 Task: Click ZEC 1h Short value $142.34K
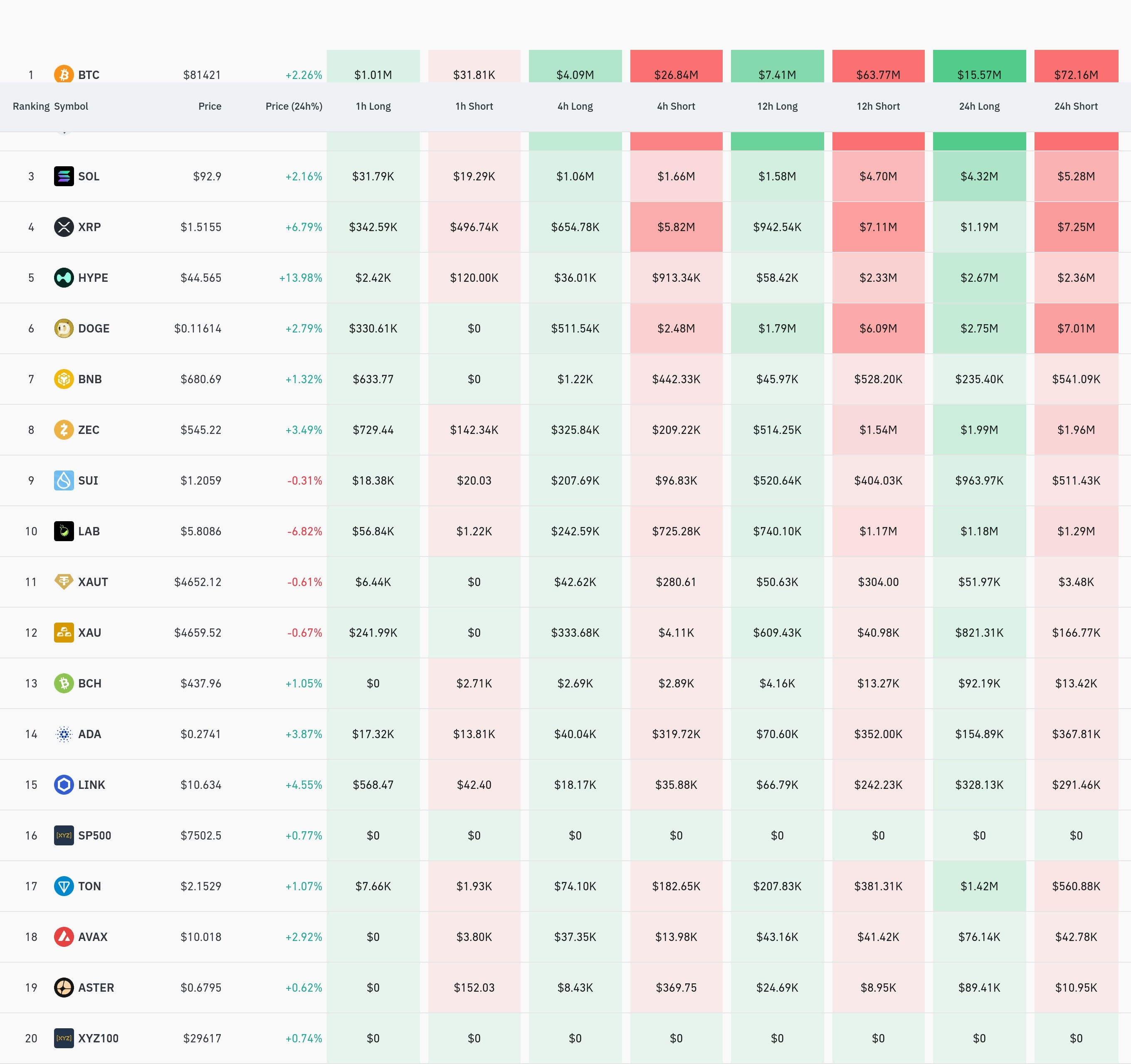[x=474, y=429]
